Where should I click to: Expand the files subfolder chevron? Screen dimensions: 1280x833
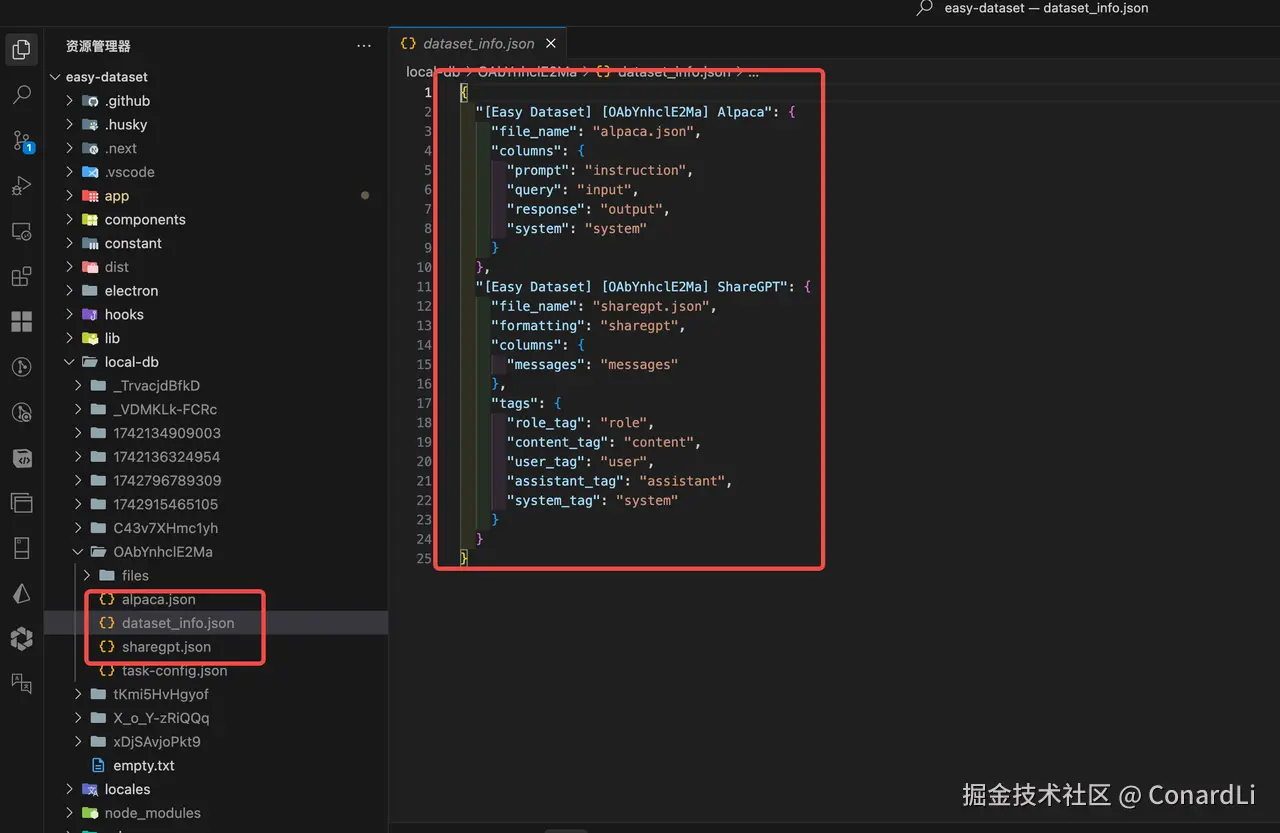point(87,576)
